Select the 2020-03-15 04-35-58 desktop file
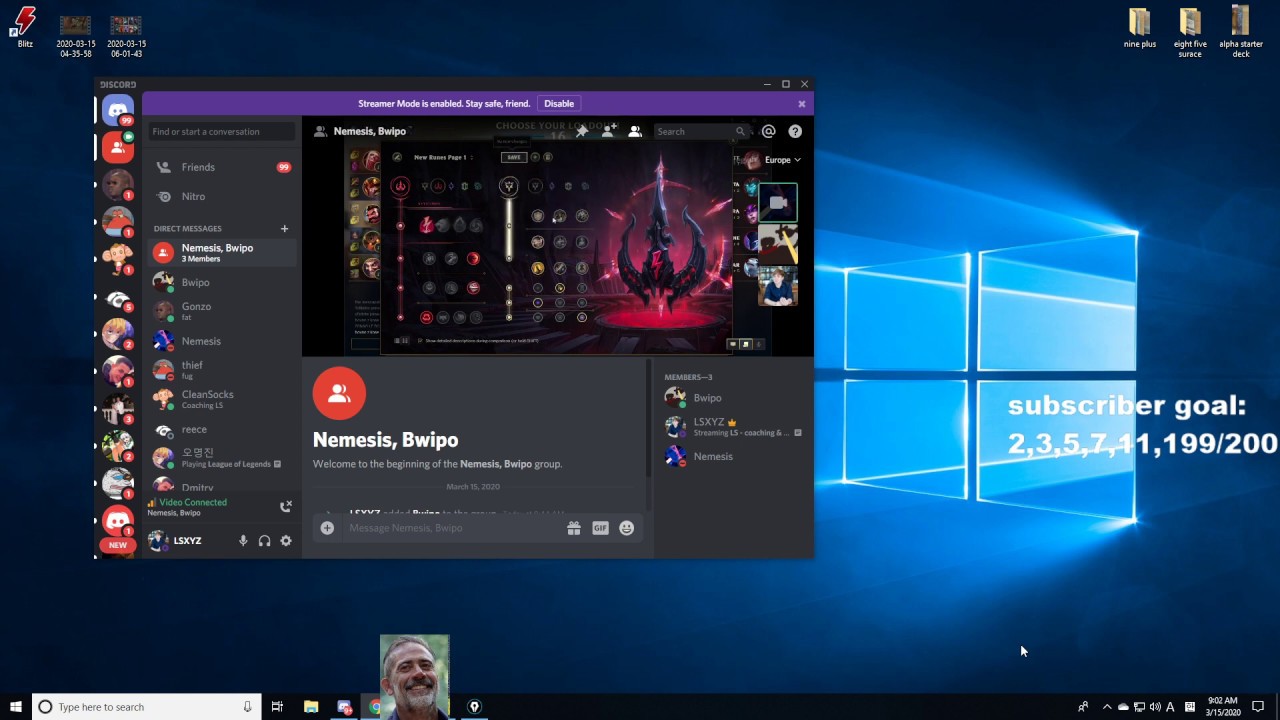This screenshot has height=720, width=1280. (76, 35)
